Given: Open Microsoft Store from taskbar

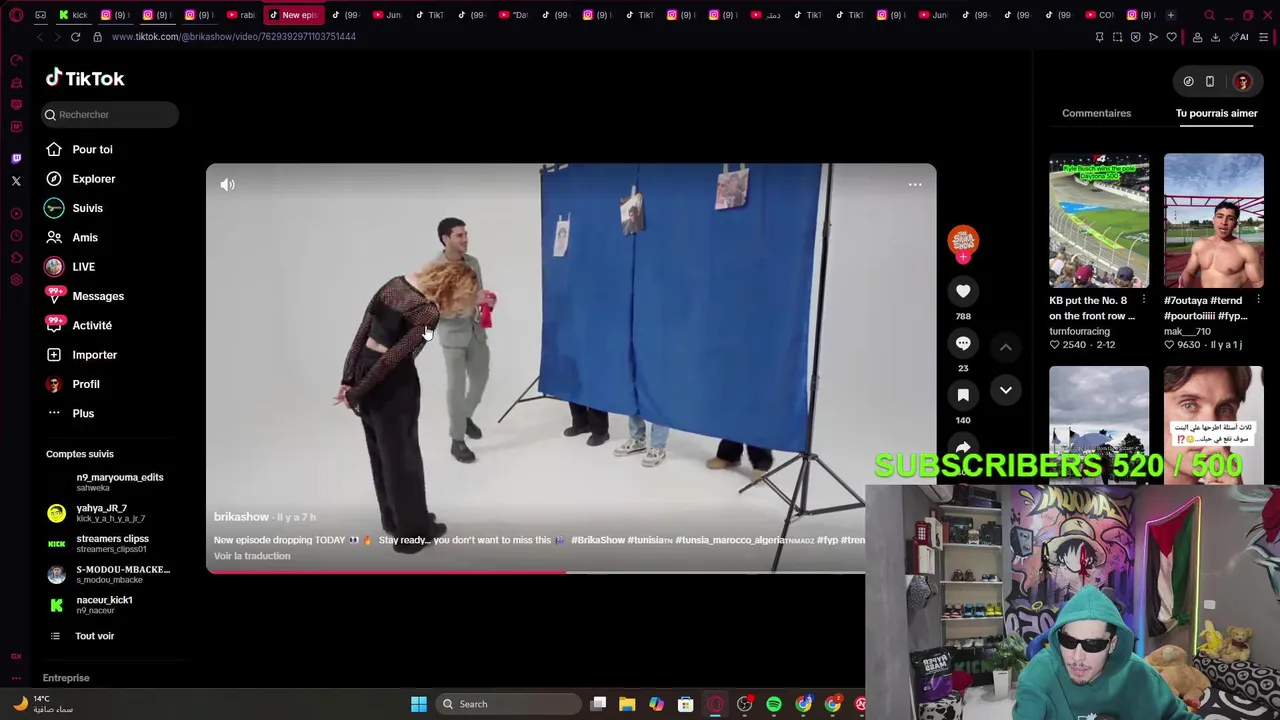Looking at the screenshot, I should [686, 704].
